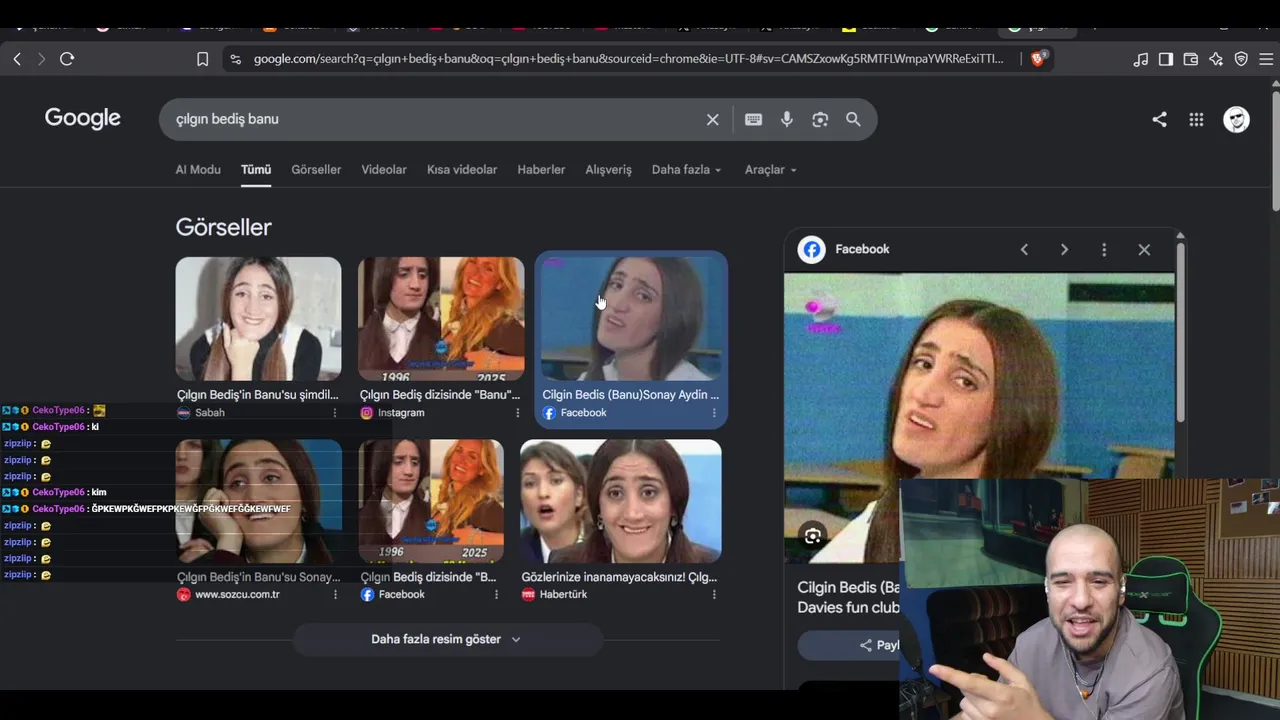This screenshot has width=1280, height=720.
Task: Open the www.sozcu.com.tr image thumbnail
Action: 258,501
